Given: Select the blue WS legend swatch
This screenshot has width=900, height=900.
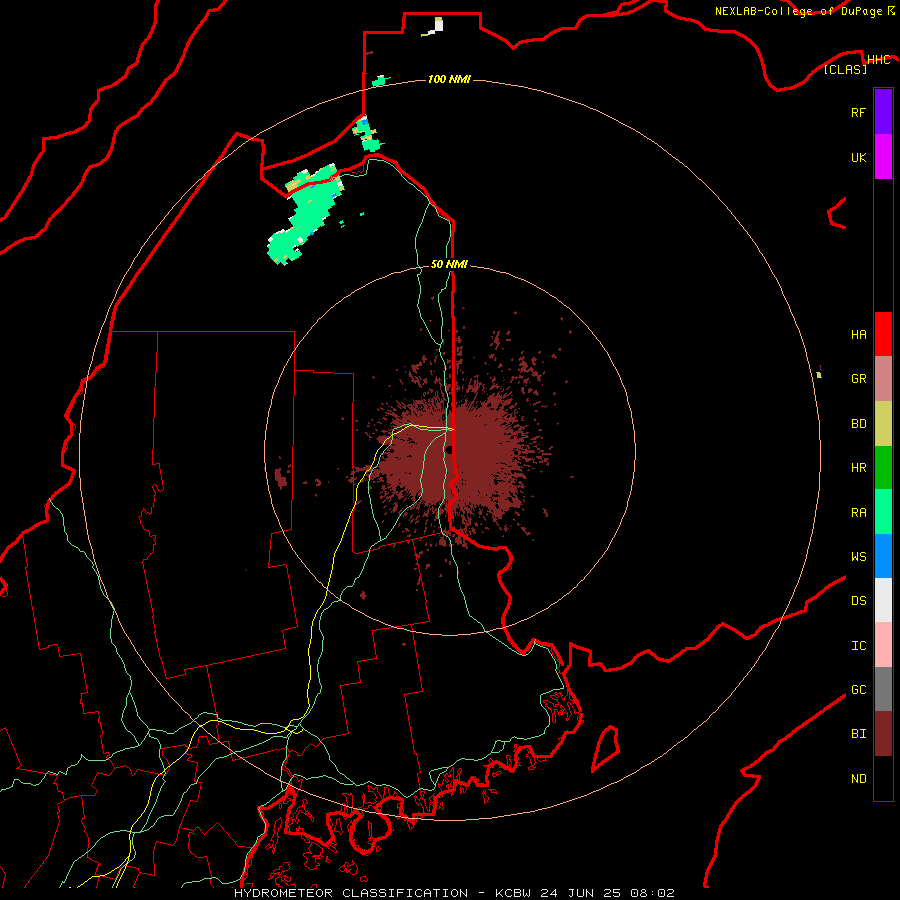Looking at the screenshot, I should tap(883, 556).
